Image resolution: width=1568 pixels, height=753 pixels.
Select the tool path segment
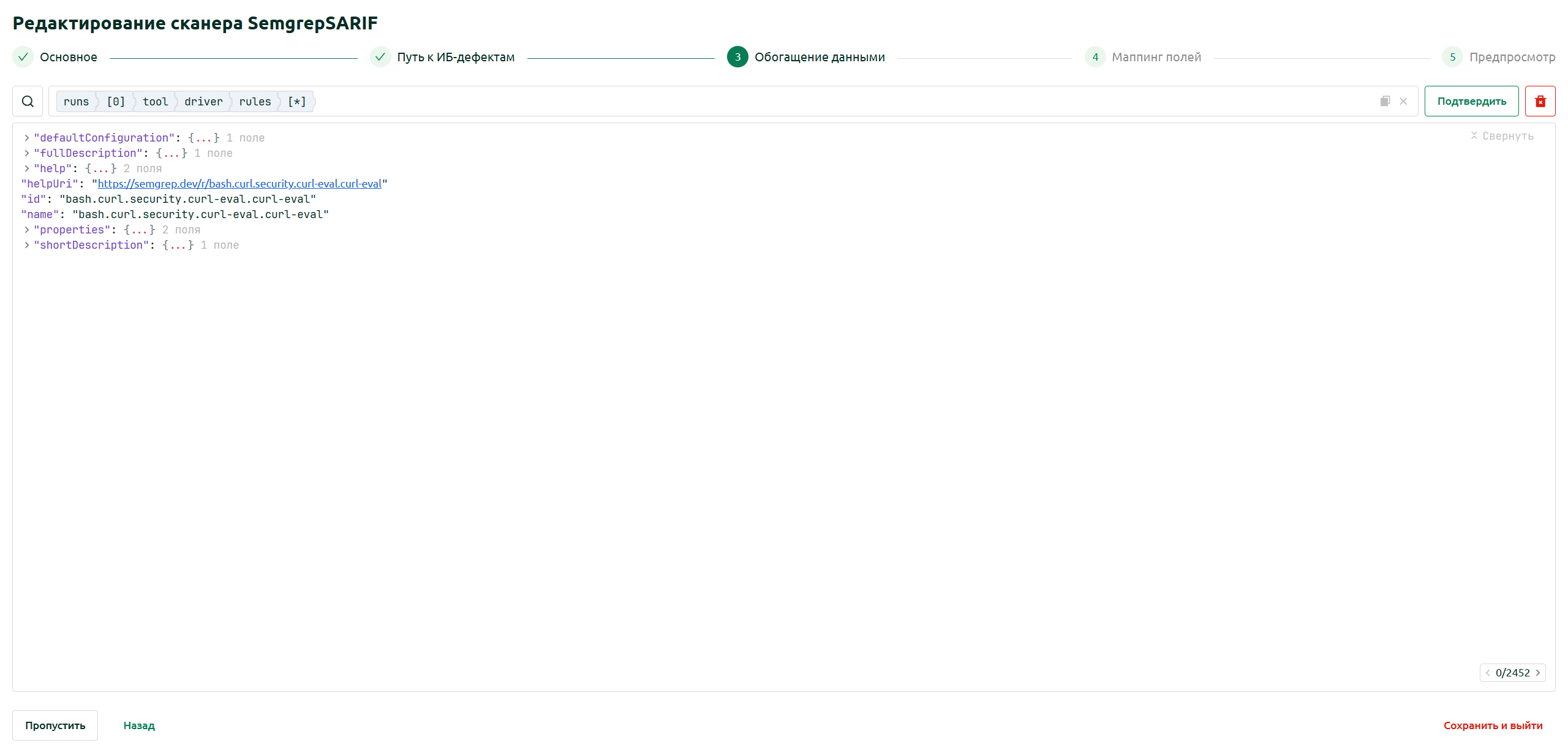coord(155,102)
